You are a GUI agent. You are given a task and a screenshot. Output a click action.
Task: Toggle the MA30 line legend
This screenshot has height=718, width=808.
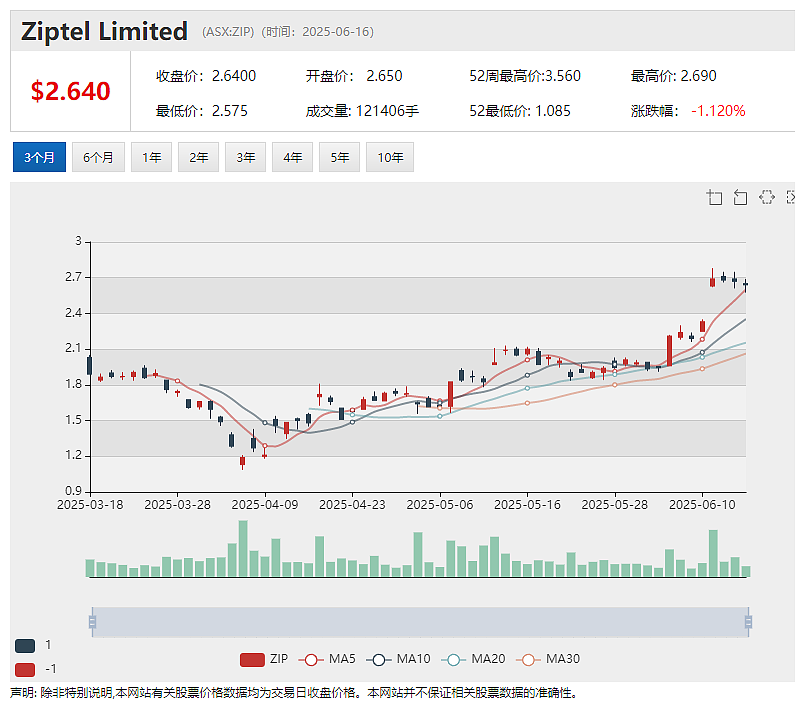click(548, 659)
